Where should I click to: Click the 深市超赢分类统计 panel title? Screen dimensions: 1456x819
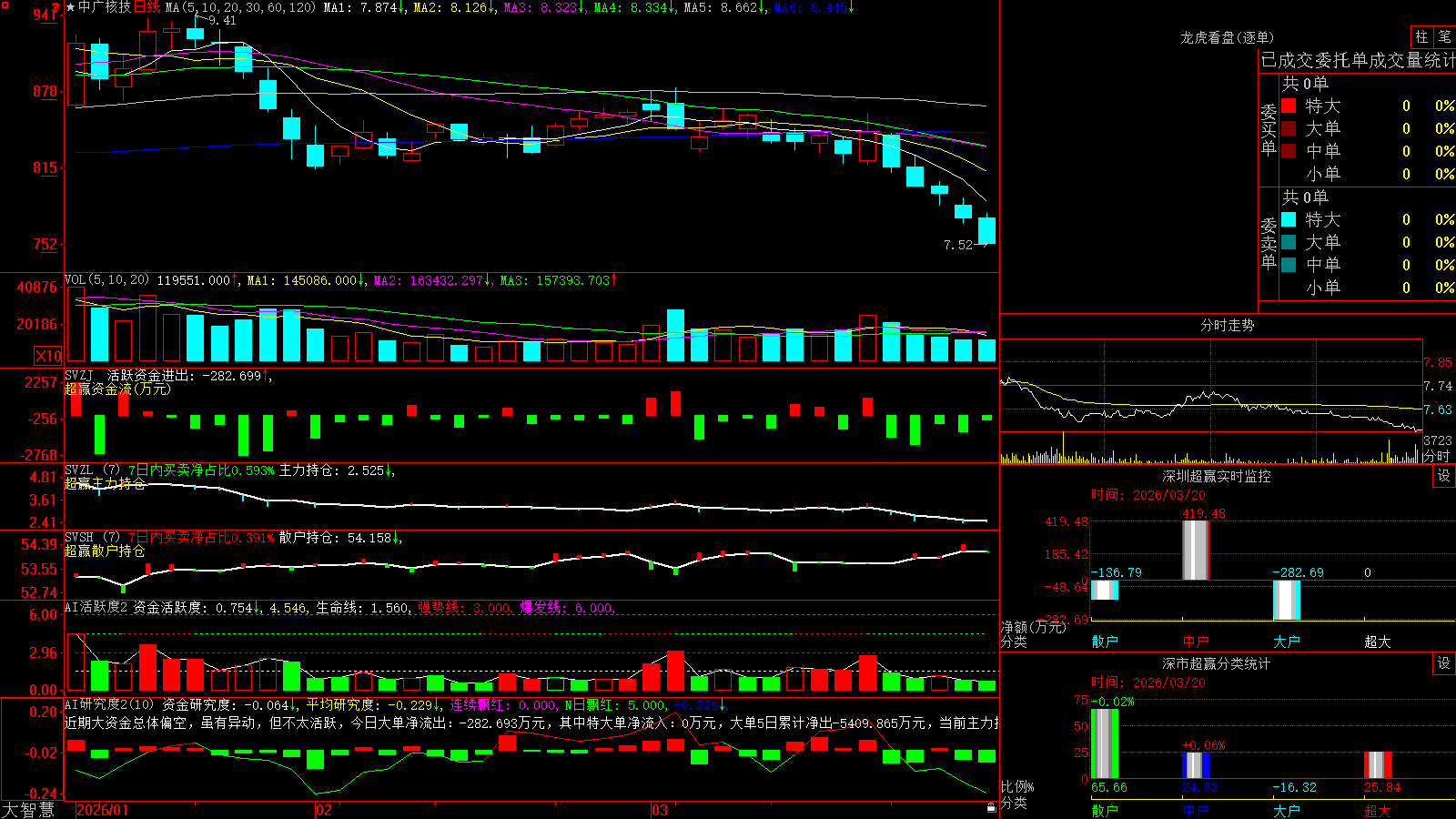click(1216, 663)
